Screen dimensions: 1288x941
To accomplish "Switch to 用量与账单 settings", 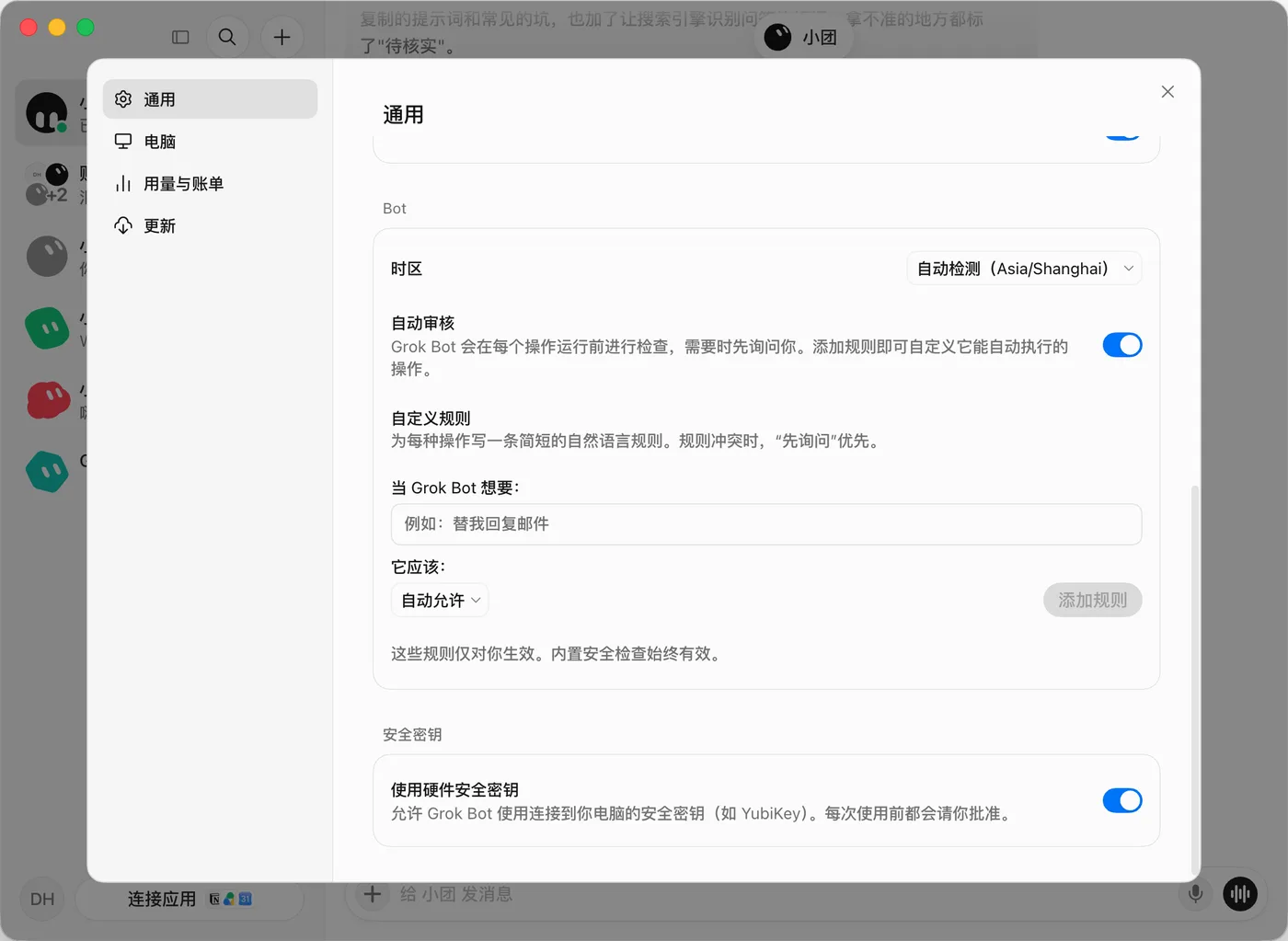I will 210,184.
